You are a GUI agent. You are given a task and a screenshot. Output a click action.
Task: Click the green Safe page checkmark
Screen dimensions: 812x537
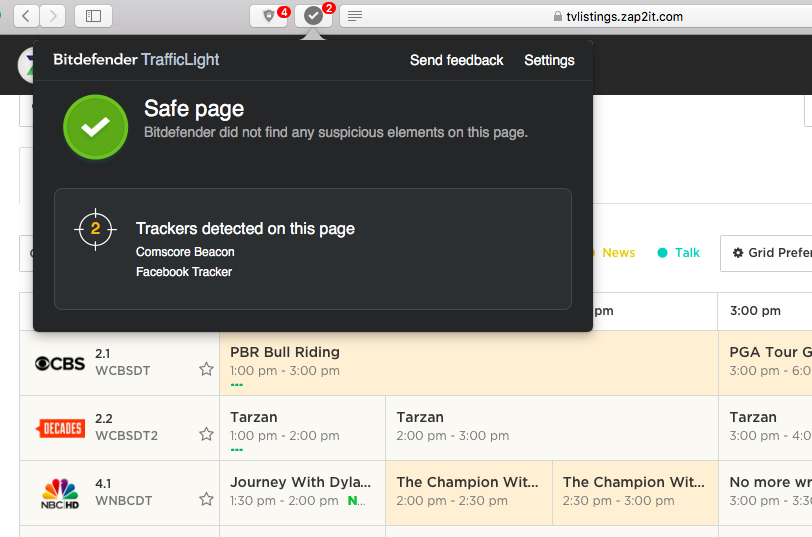[x=95, y=127]
